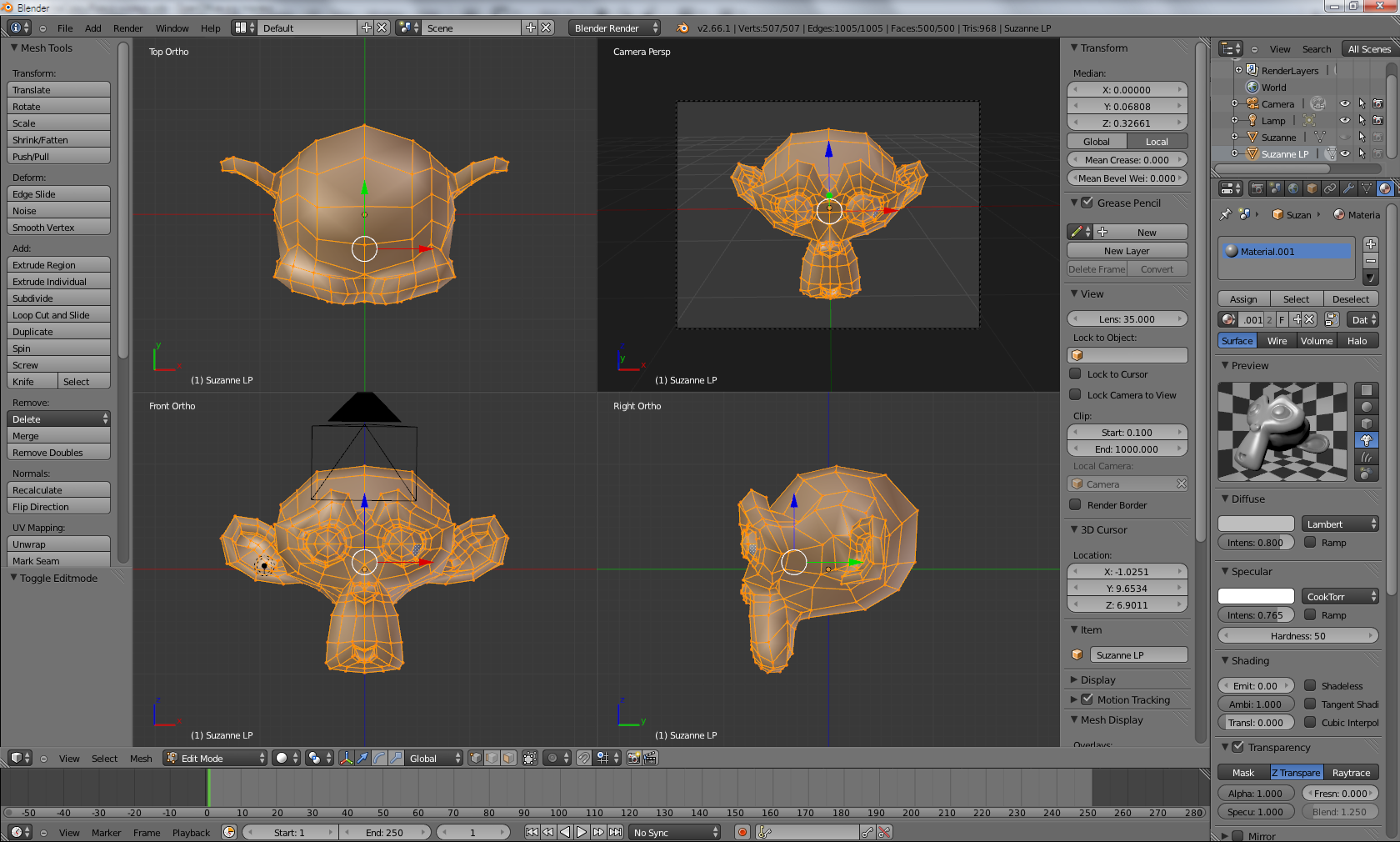Remove material slot with minus icon

click(1371, 261)
